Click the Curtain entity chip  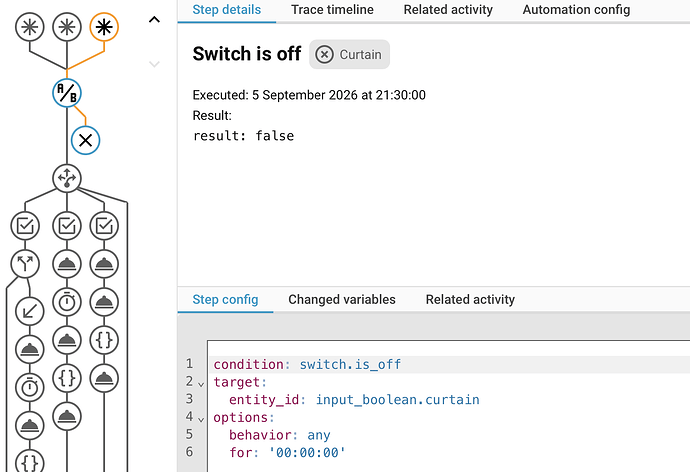pyautogui.click(x=349, y=55)
